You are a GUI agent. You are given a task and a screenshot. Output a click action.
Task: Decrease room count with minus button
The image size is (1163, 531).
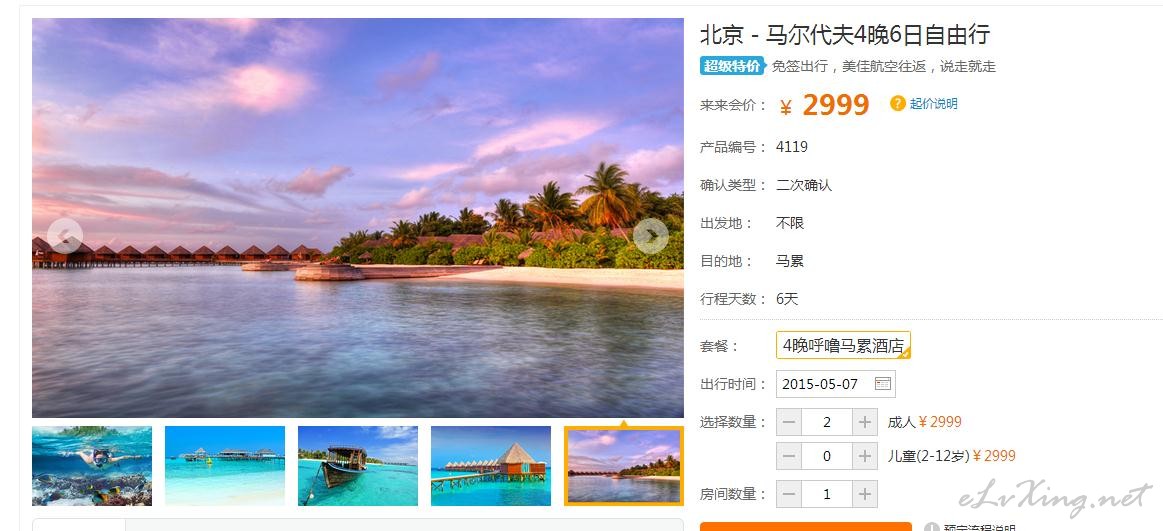click(x=789, y=494)
